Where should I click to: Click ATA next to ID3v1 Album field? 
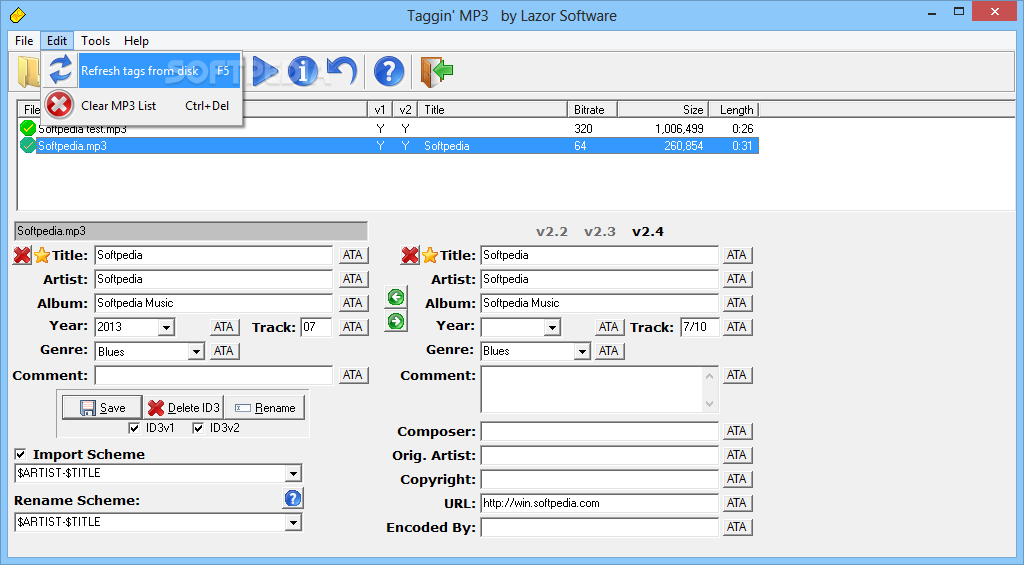coord(353,303)
